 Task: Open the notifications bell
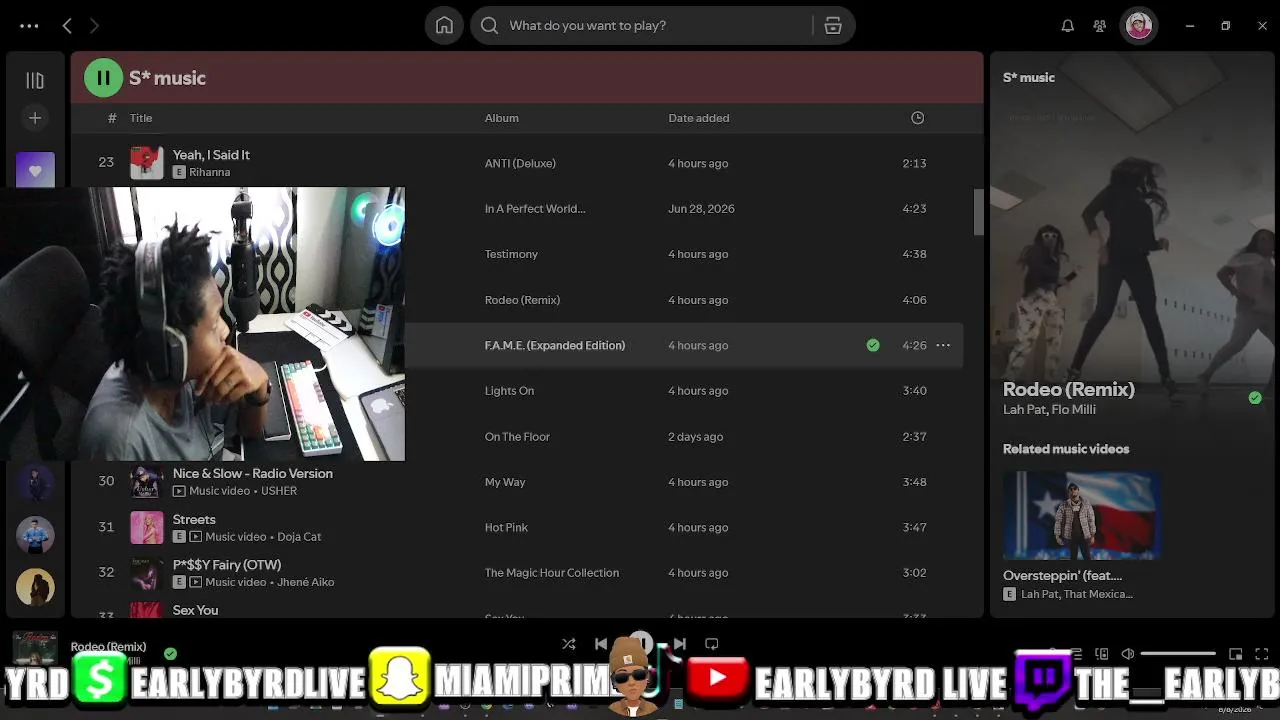coord(1068,26)
